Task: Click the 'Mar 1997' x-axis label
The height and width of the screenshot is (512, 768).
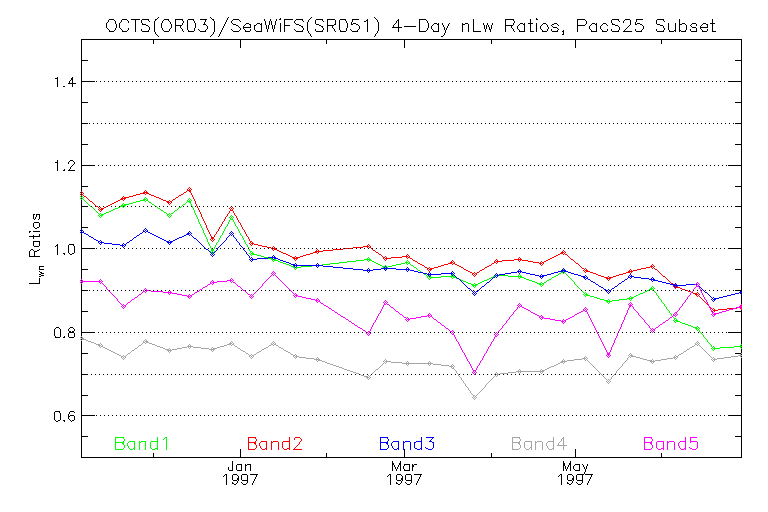Action: coord(404,473)
